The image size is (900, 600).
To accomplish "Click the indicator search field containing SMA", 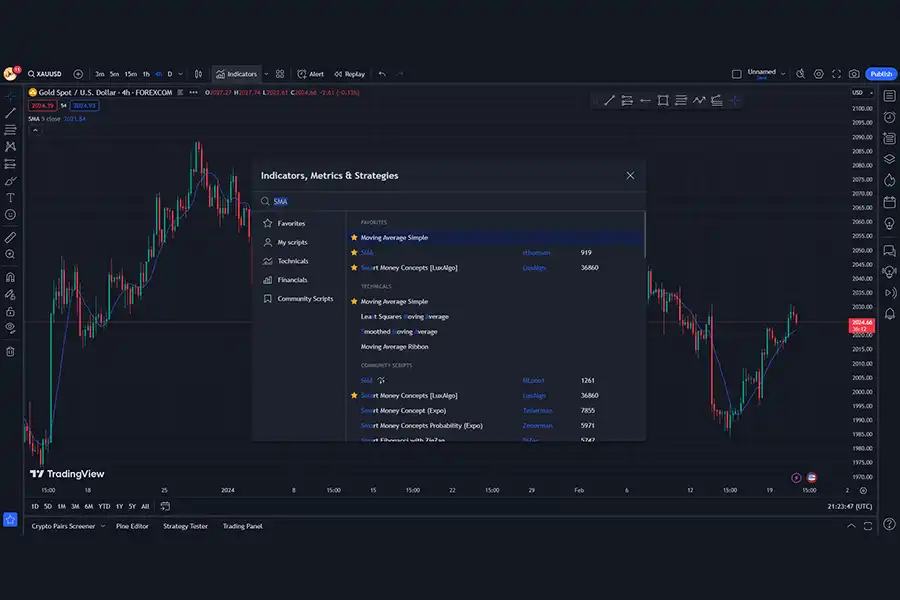I will click(449, 202).
